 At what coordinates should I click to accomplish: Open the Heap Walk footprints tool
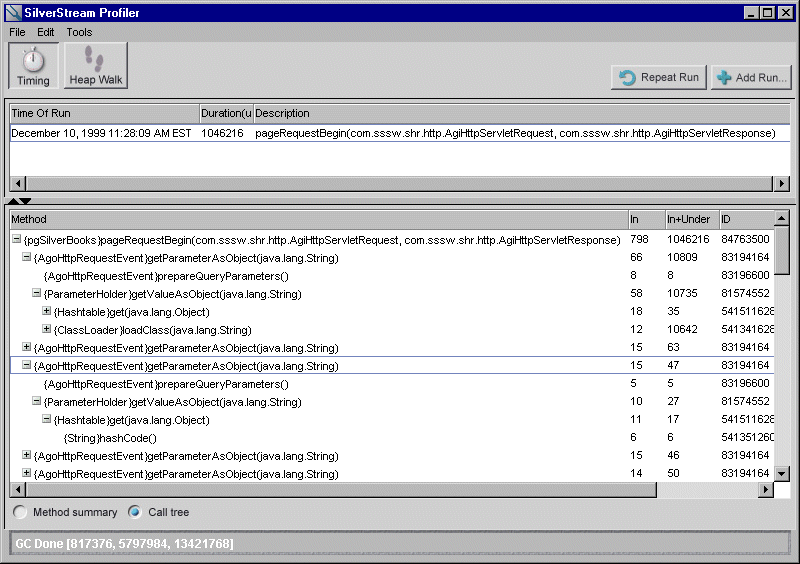pyautogui.click(x=95, y=66)
